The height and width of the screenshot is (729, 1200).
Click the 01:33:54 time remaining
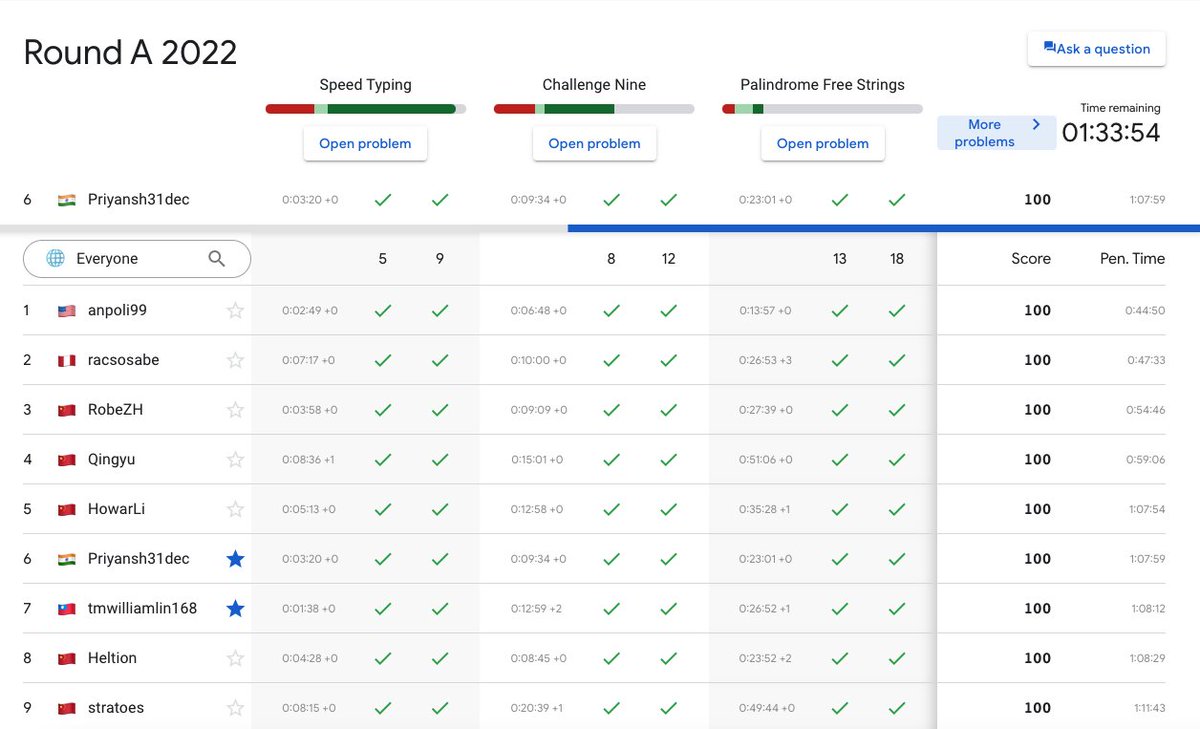coord(1111,132)
